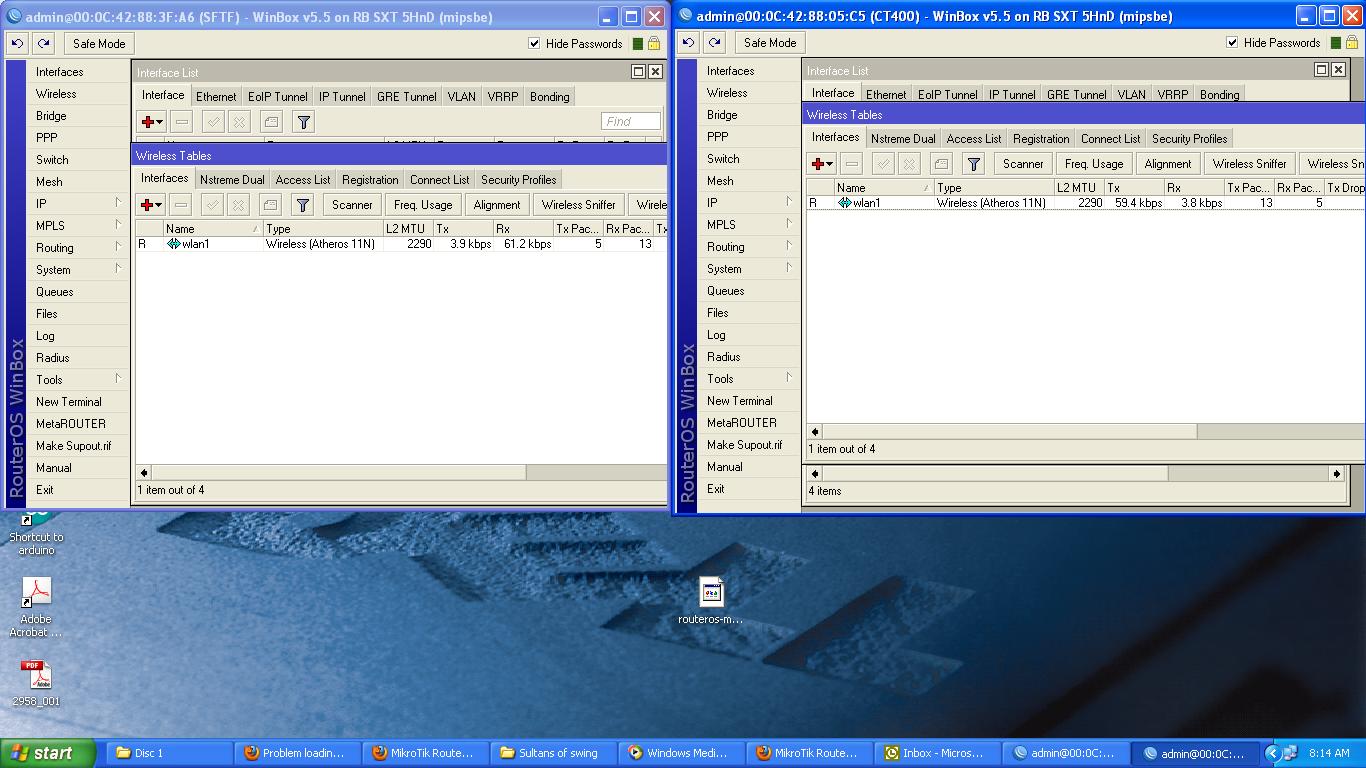Viewport: 1366px width, 768px height.
Task: Click horizontal scrollbar thumb in CT400 Wireless Tables
Action: coord(1008,431)
